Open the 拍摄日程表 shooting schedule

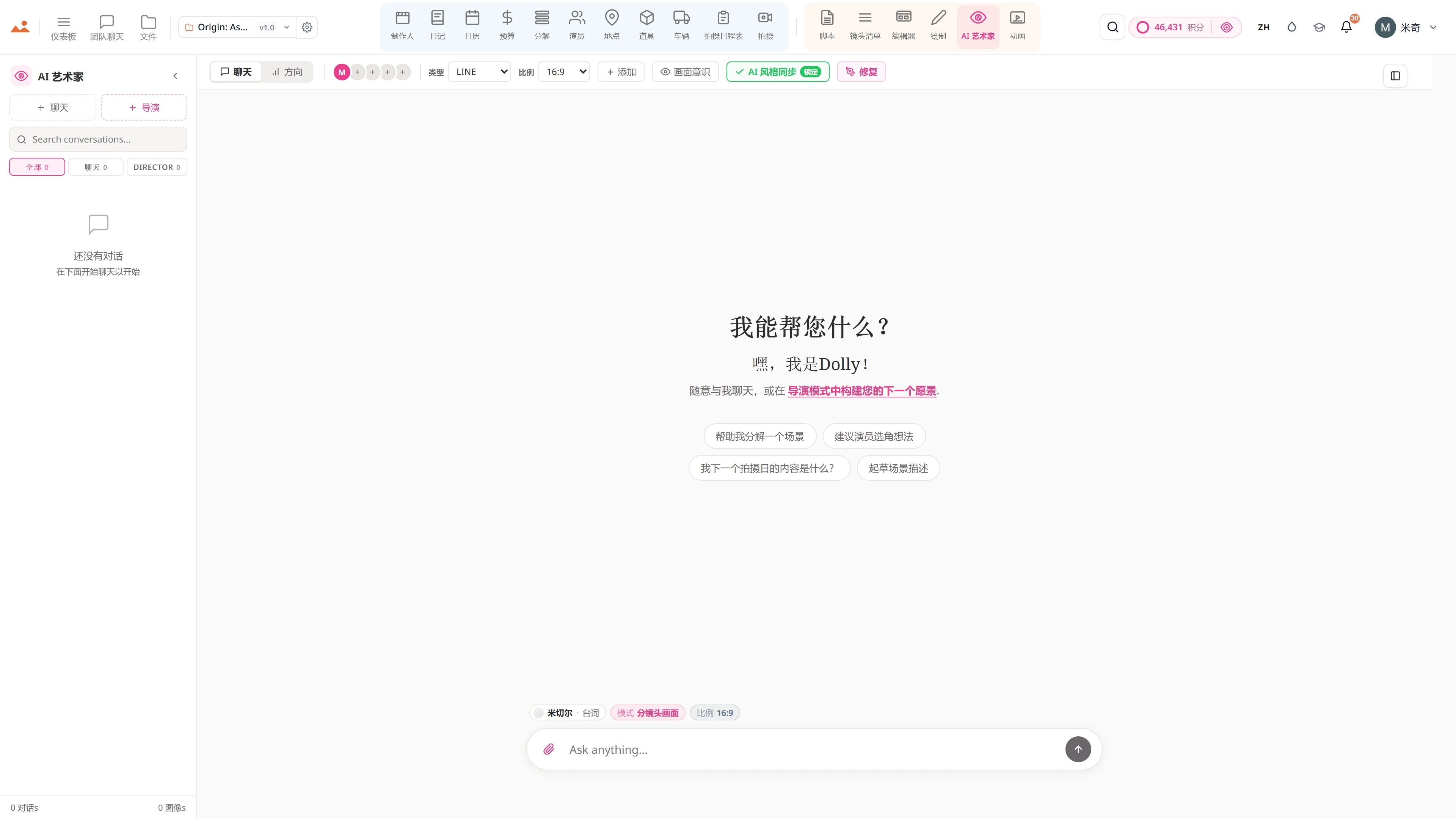723,26
